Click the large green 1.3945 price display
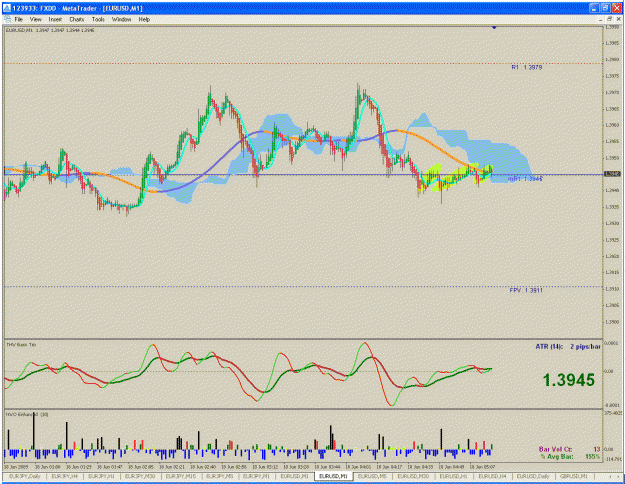The height and width of the screenshot is (484, 625). (x=569, y=380)
